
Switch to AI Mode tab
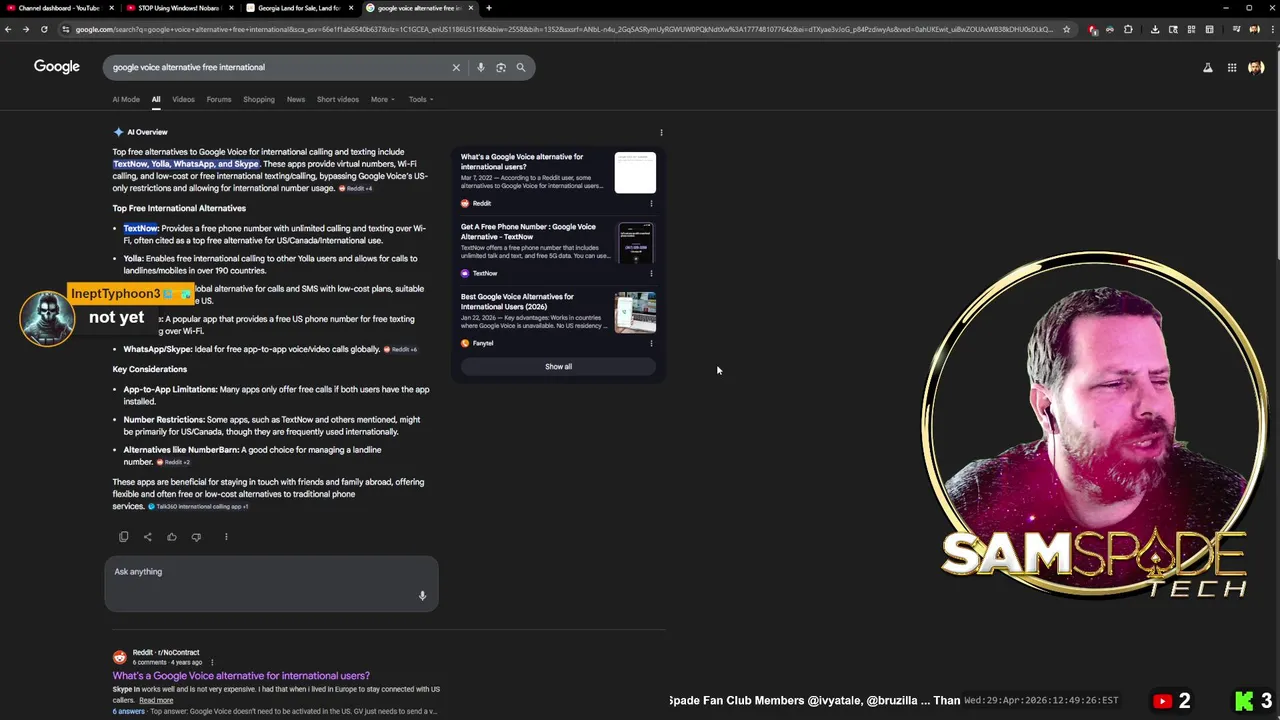(126, 99)
